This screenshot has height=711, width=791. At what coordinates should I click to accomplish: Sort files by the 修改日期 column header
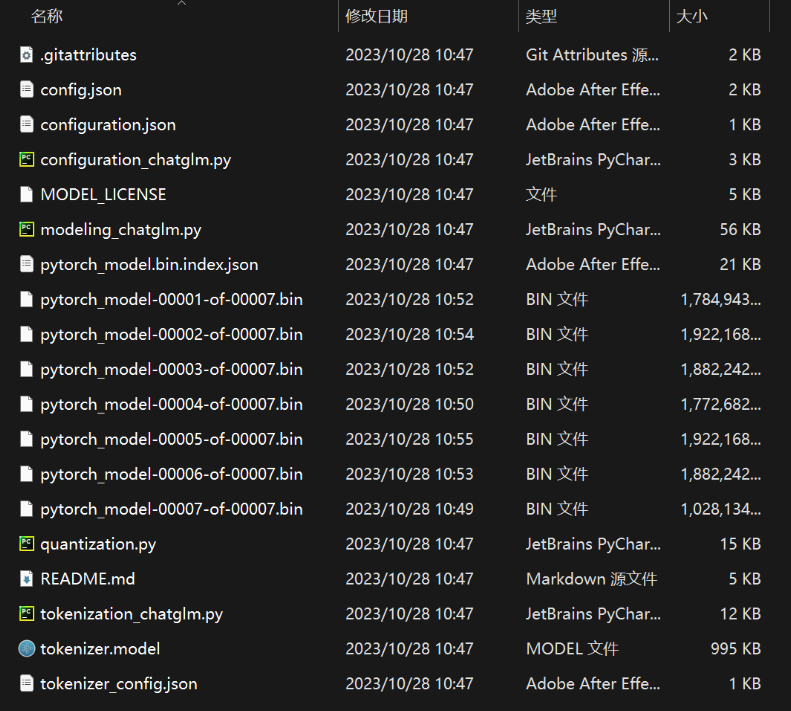point(376,16)
